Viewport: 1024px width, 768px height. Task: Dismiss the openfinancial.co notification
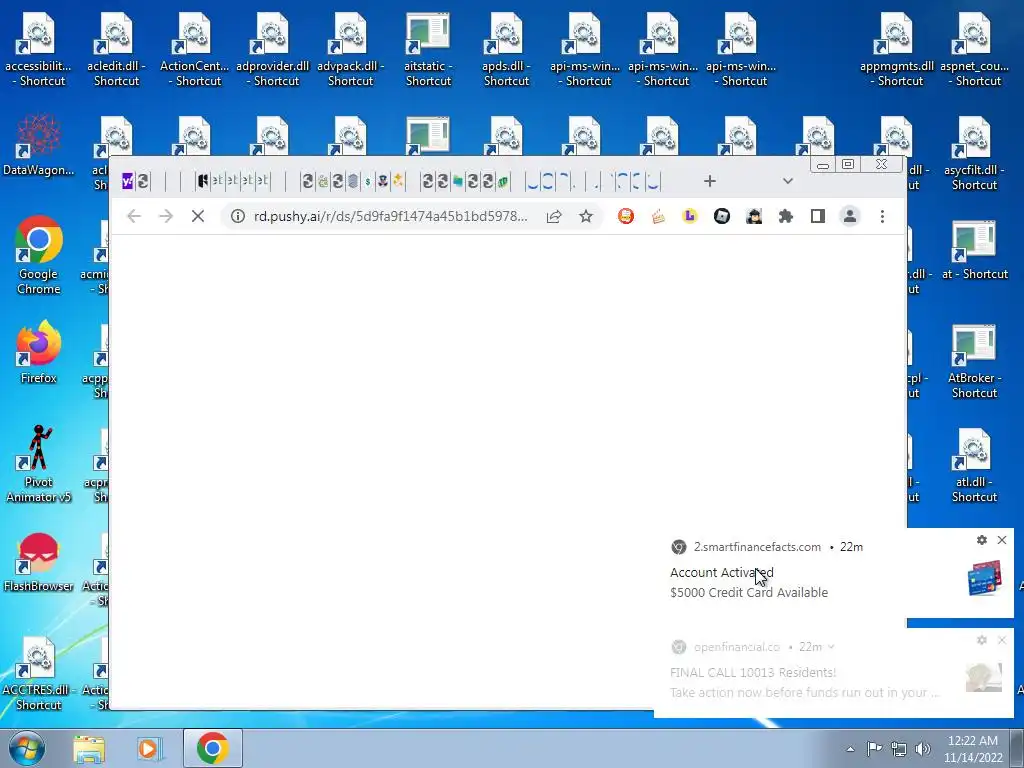click(1002, 640)
